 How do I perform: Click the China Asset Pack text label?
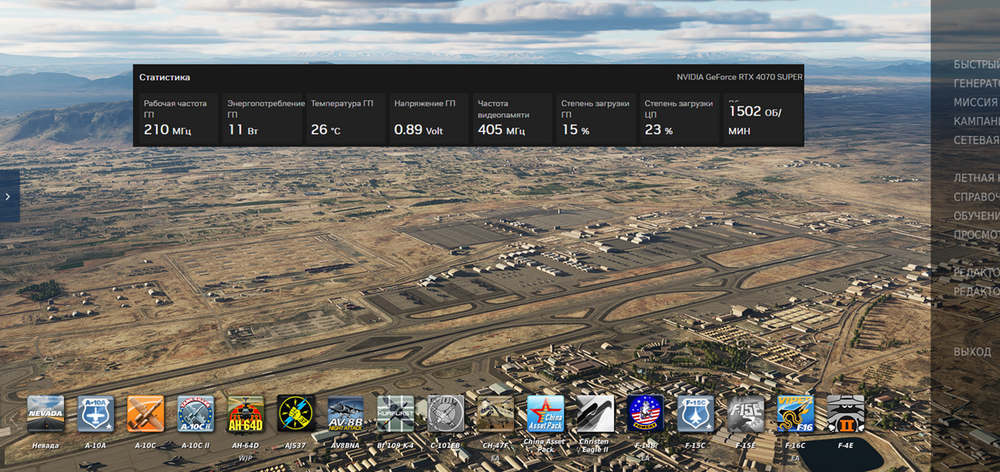click(x=545, y=445)
